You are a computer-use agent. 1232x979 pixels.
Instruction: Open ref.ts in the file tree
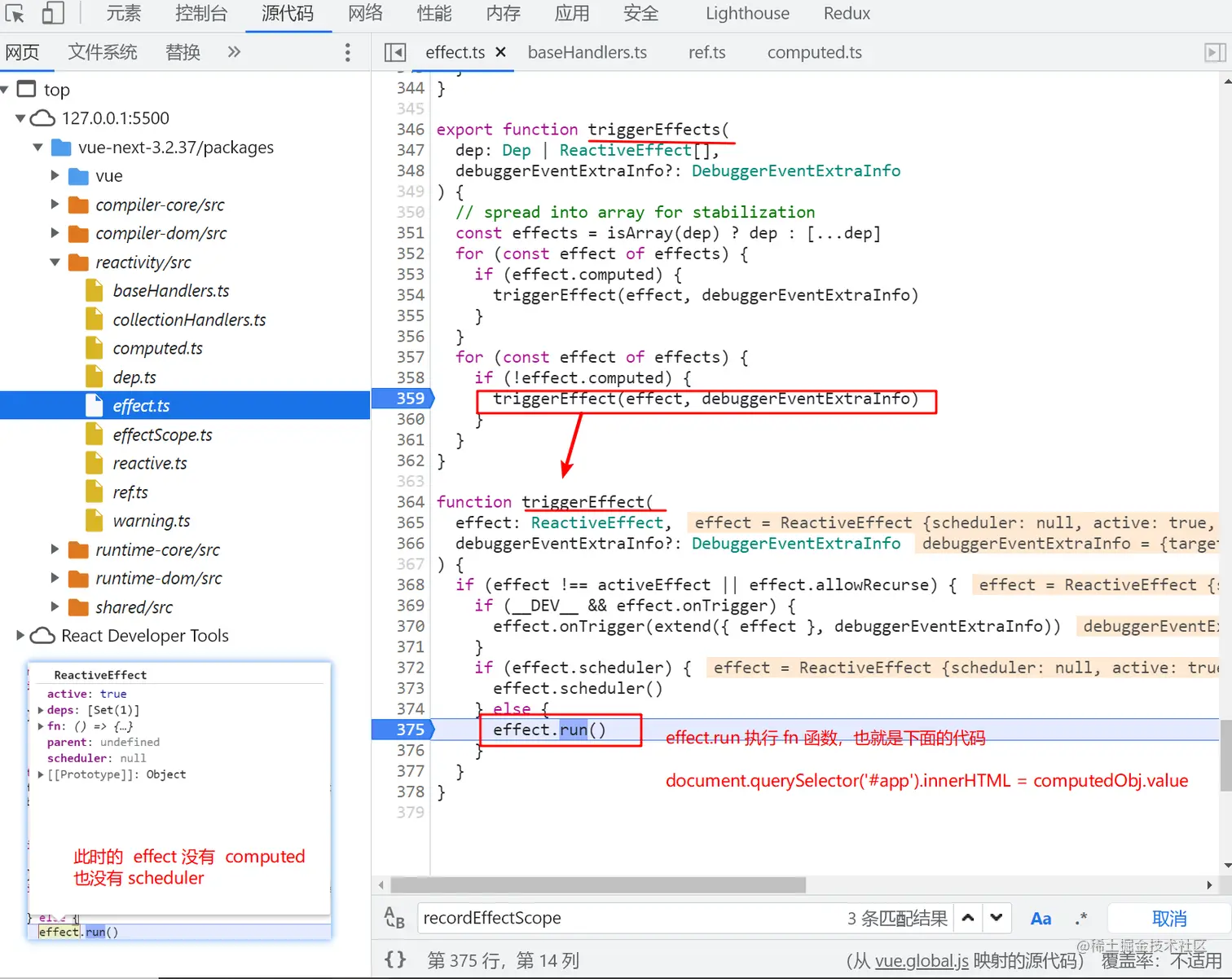coord(130,492)
